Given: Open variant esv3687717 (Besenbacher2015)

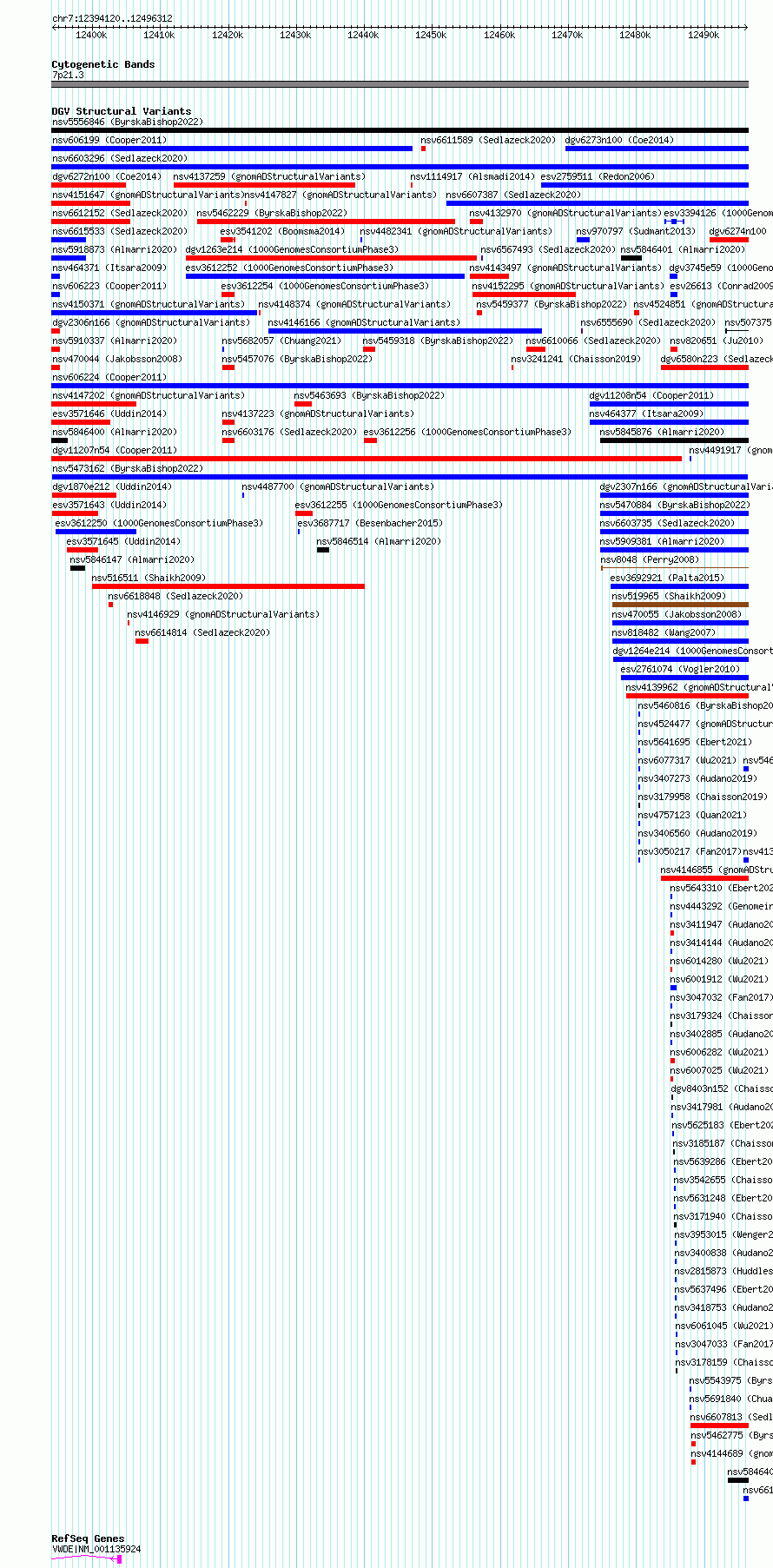Looking at the screenshot, I should tap(370, 523).
